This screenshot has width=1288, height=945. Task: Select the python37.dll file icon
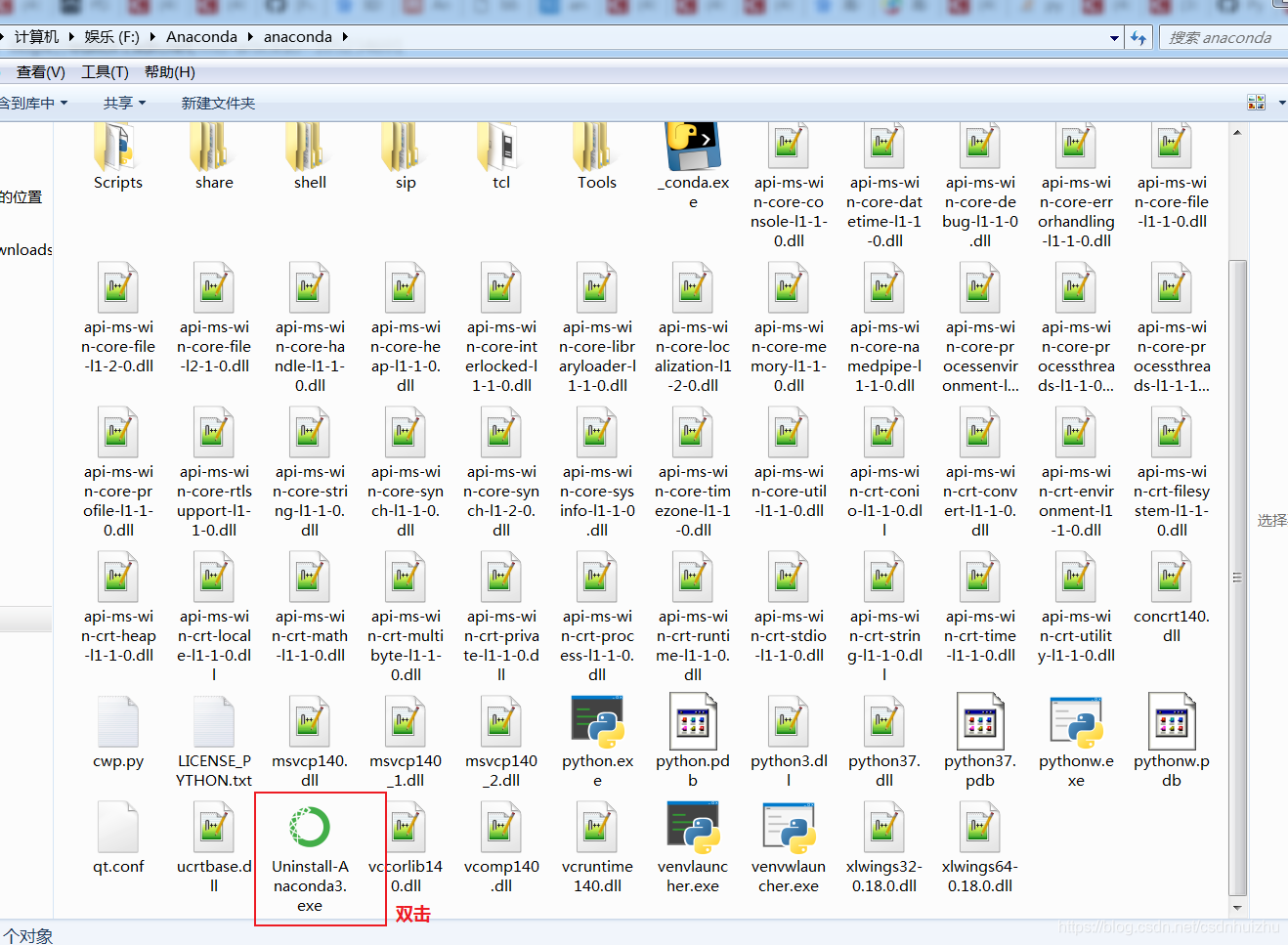884,721
